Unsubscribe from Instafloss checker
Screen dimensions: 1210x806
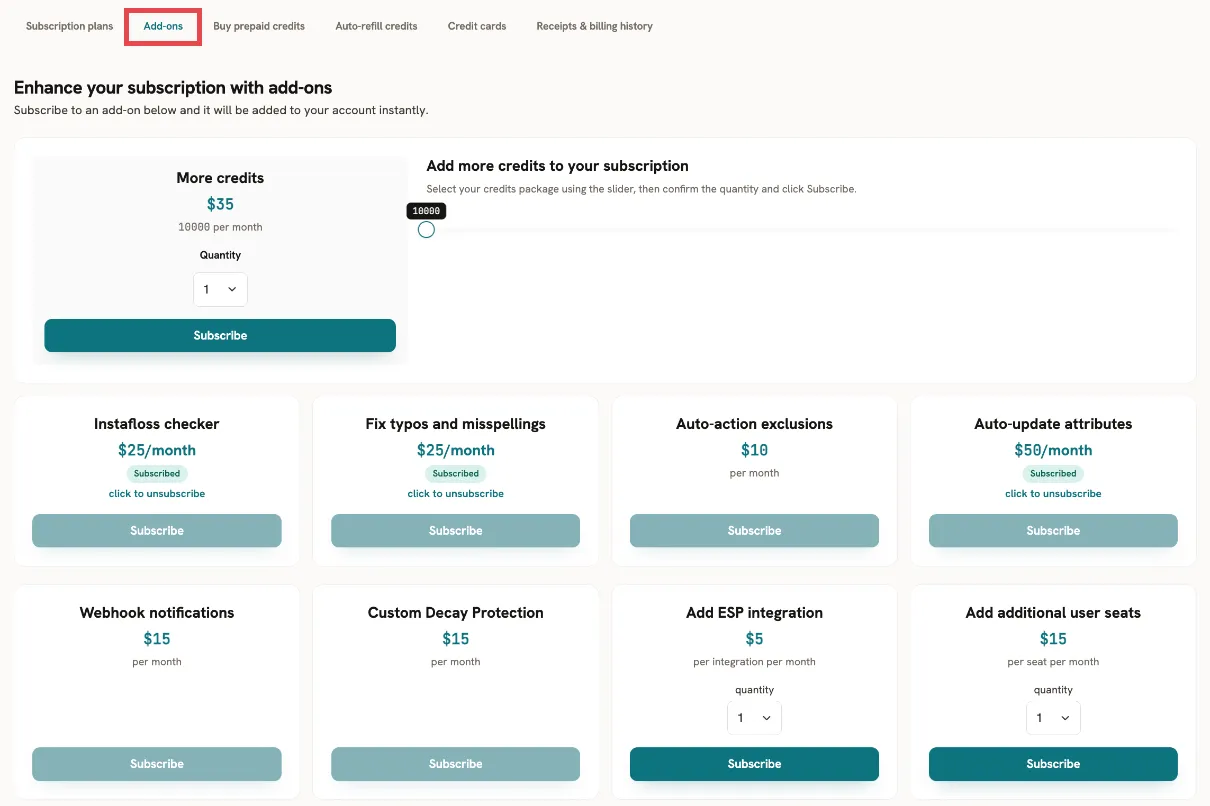tap(157, 494)
